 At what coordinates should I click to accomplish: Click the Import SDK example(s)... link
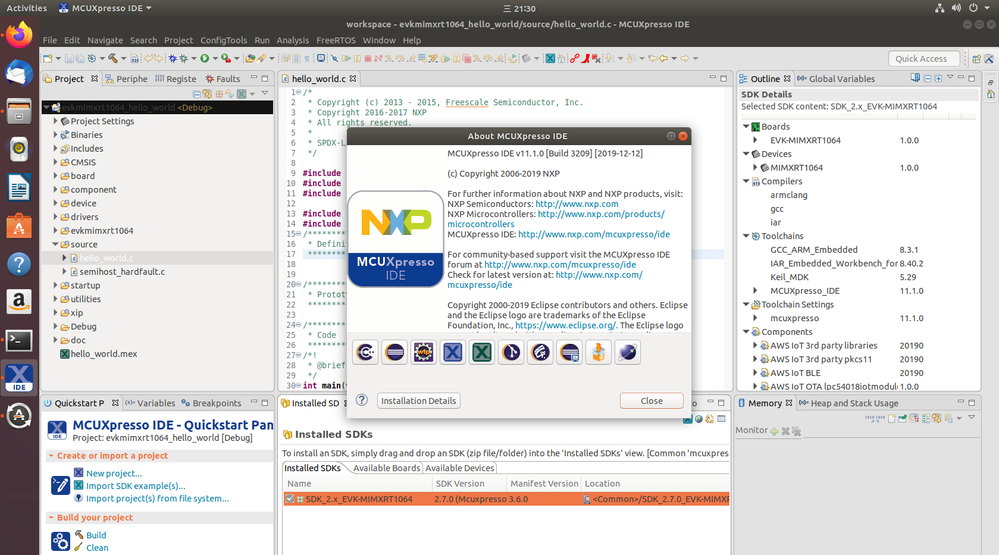pos(136,486)
